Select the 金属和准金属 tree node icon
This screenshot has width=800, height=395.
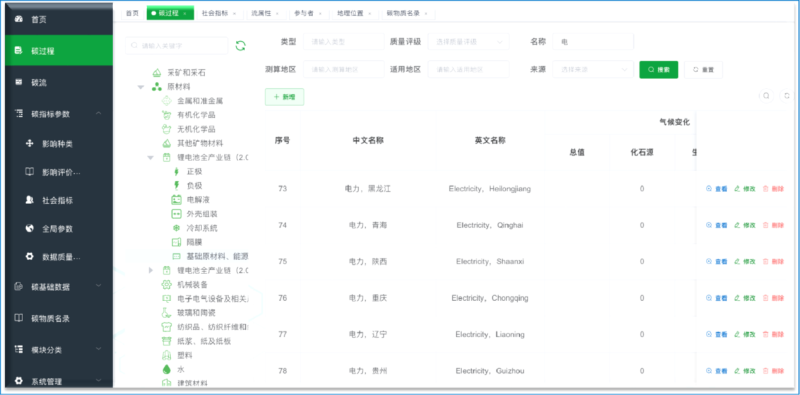tap(166, 101)
